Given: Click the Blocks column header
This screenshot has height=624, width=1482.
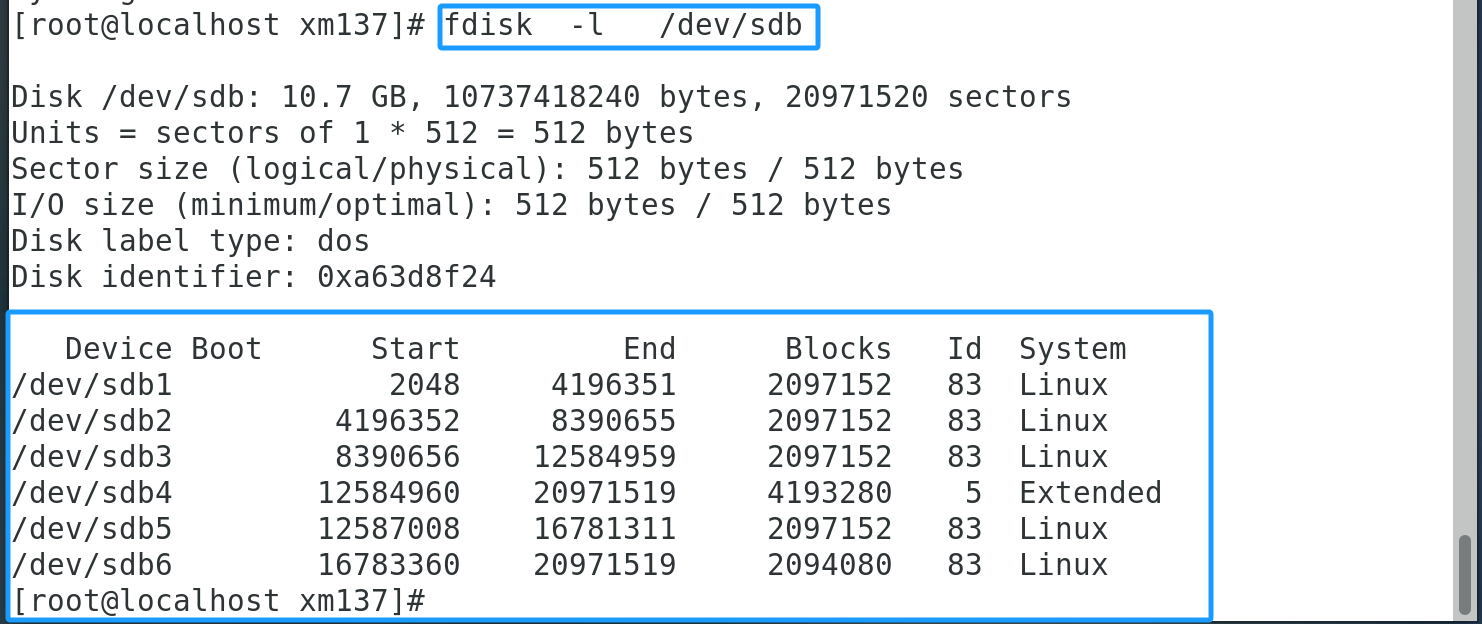Looking at the screenshot, I should (x=838, y=349).
